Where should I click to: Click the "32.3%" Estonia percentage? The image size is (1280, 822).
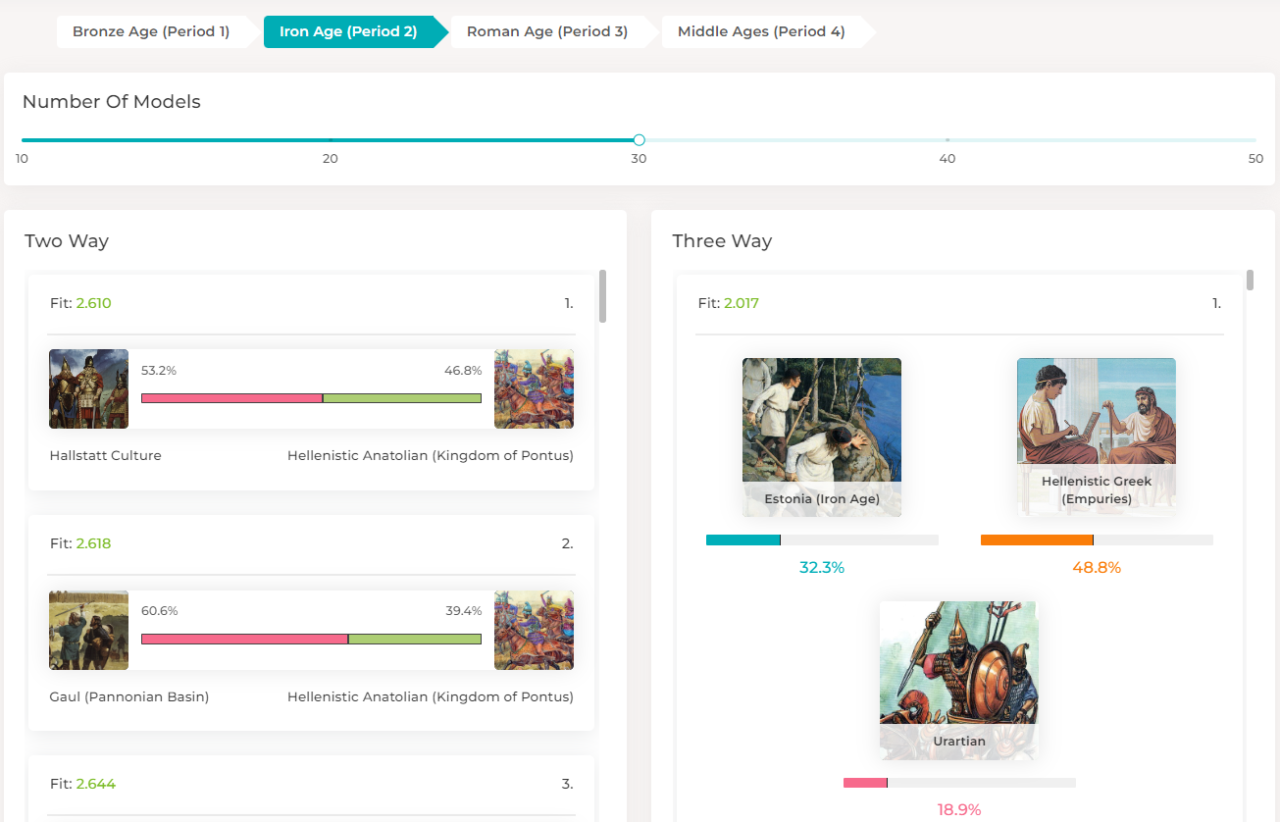(x=822, y=568)
